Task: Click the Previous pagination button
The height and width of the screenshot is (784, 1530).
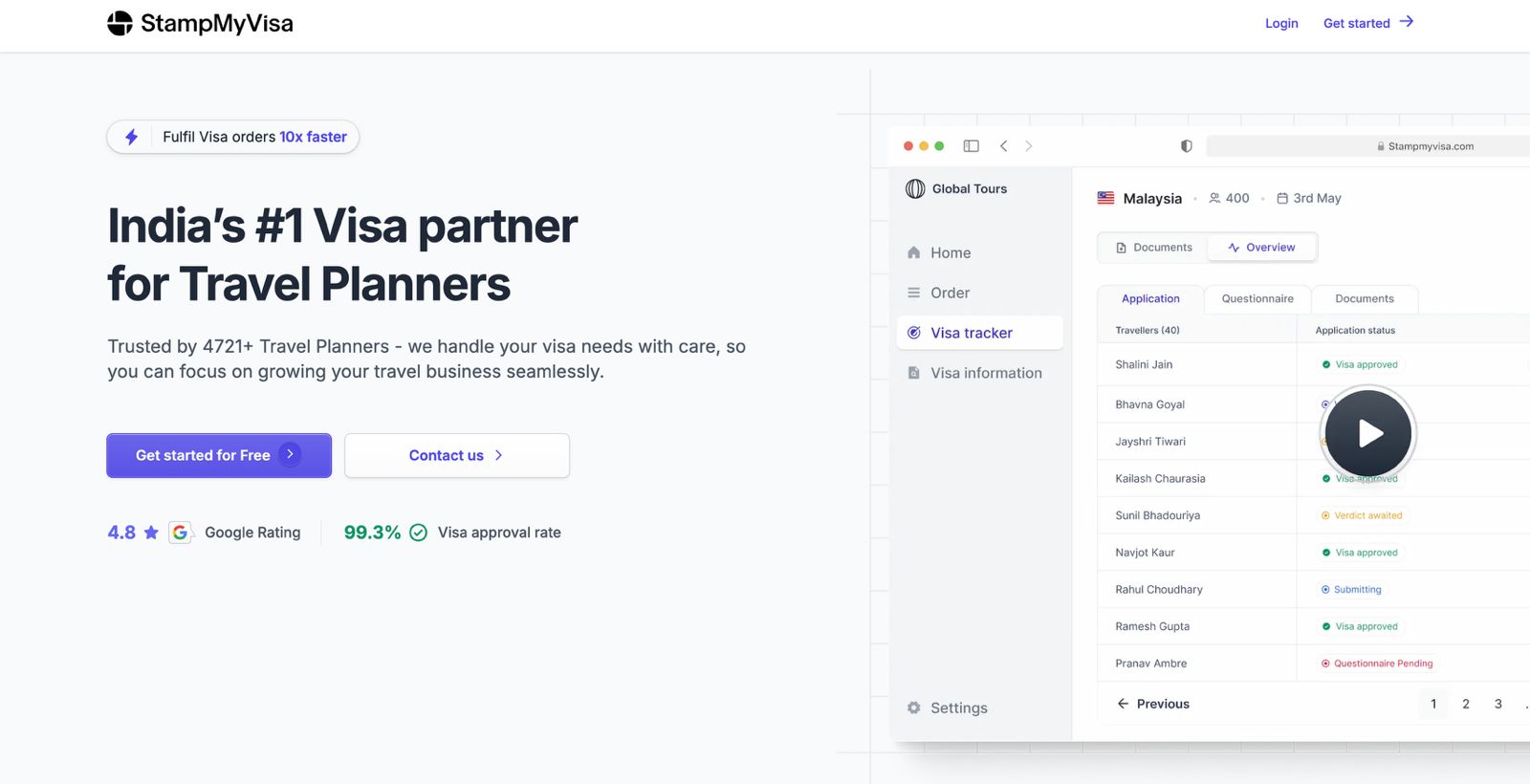Action: coord(1153,704)
